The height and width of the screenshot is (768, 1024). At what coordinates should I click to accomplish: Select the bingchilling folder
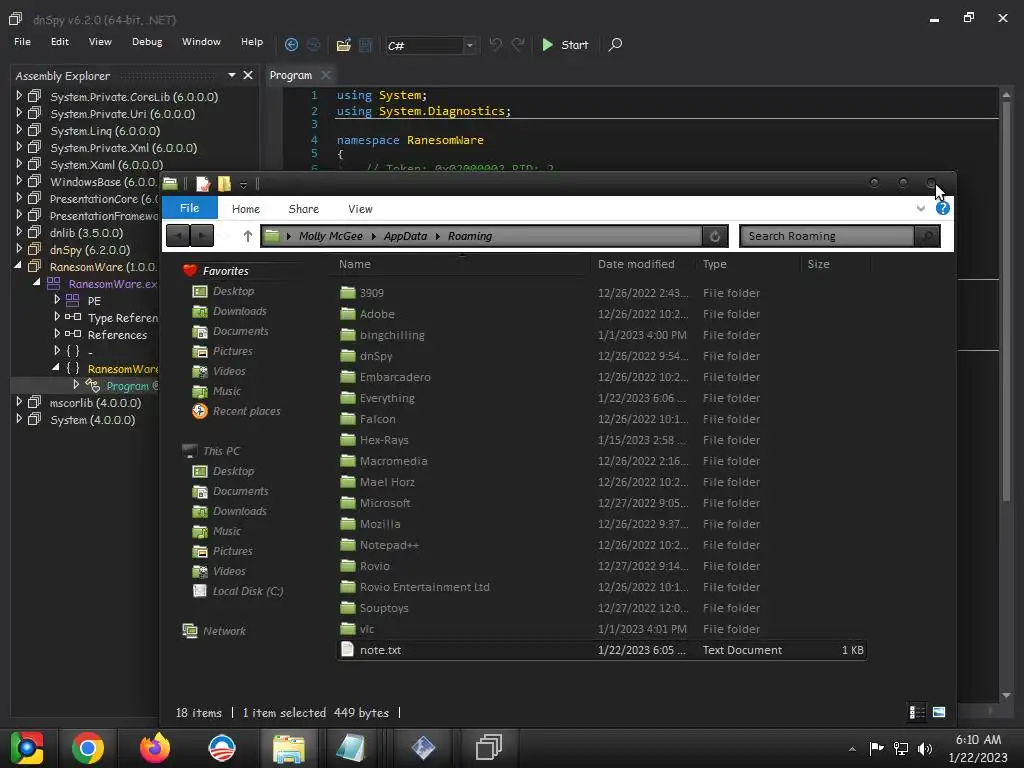[392, 335]
